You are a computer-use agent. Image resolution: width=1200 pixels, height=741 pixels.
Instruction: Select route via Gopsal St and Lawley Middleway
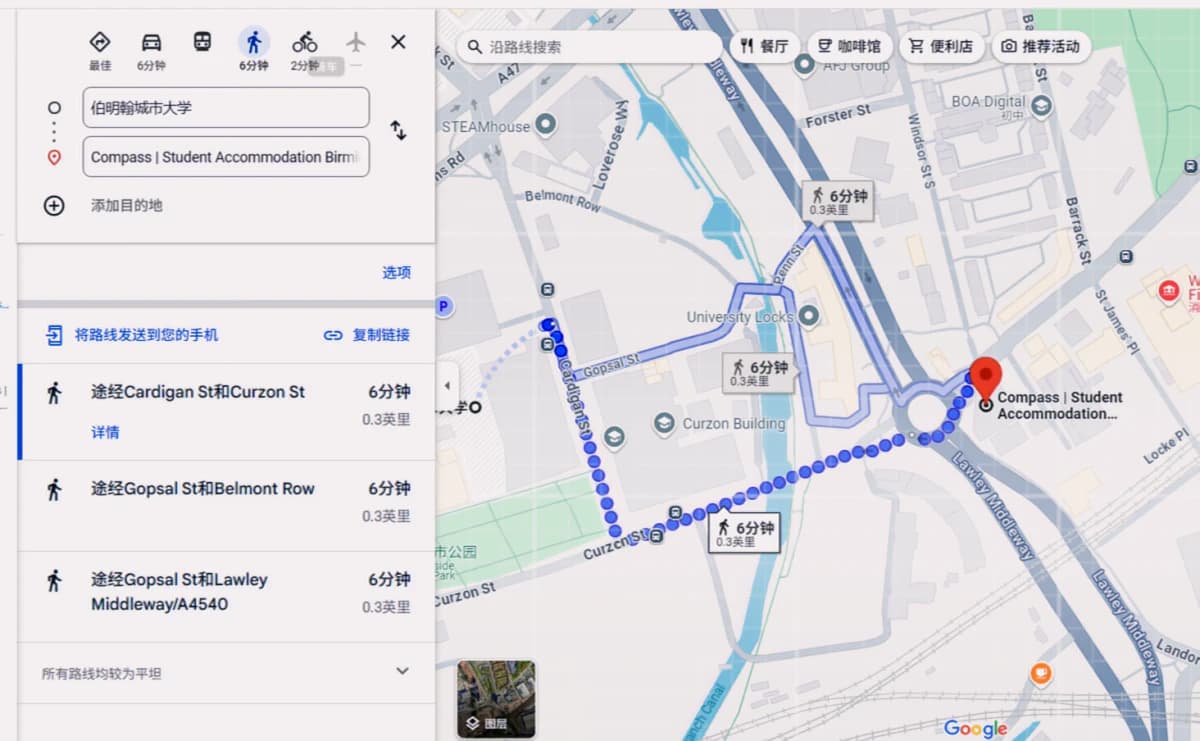click(226, 594)
